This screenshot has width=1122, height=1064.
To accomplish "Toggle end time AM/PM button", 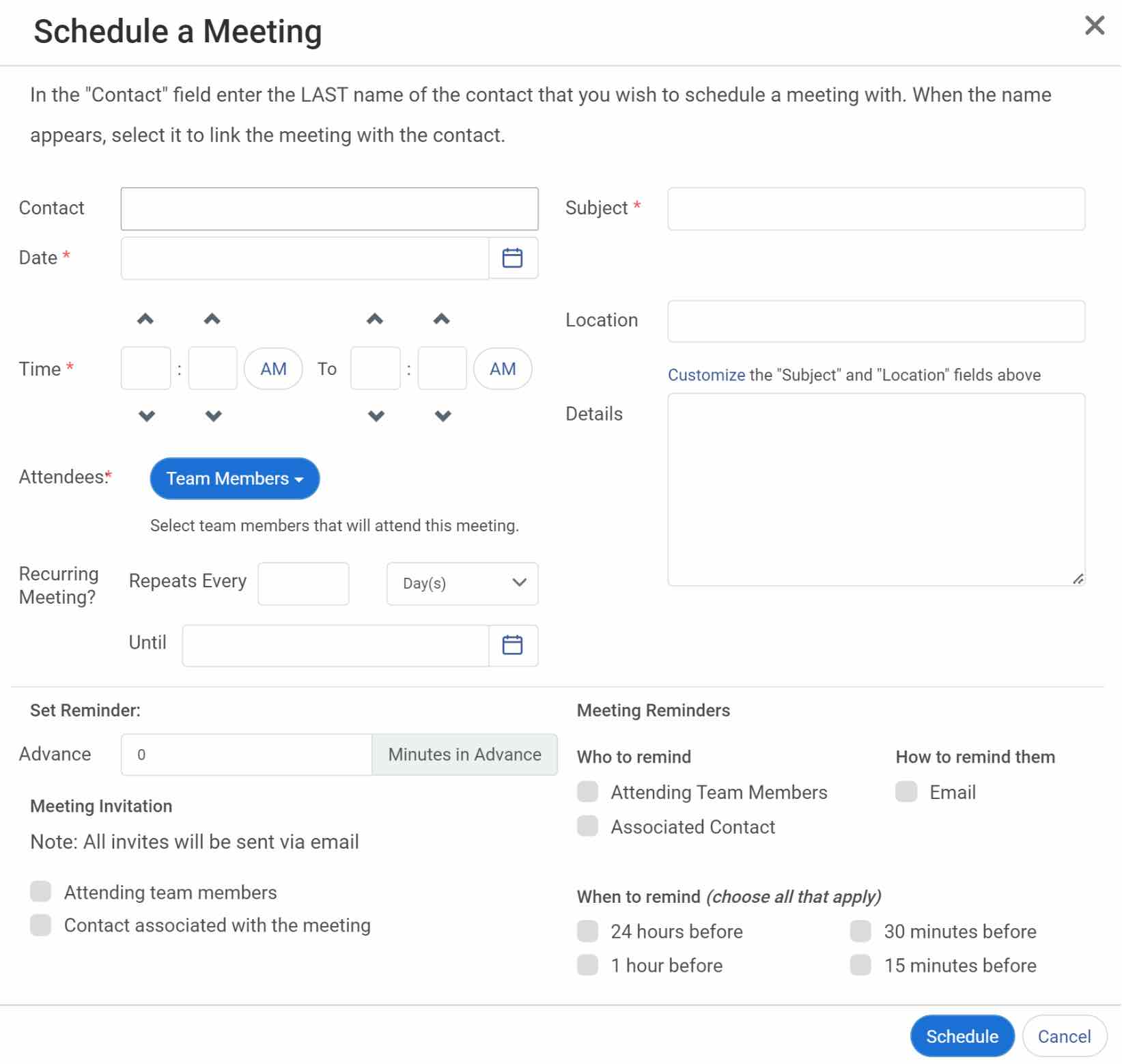I will tap(503, 369).
